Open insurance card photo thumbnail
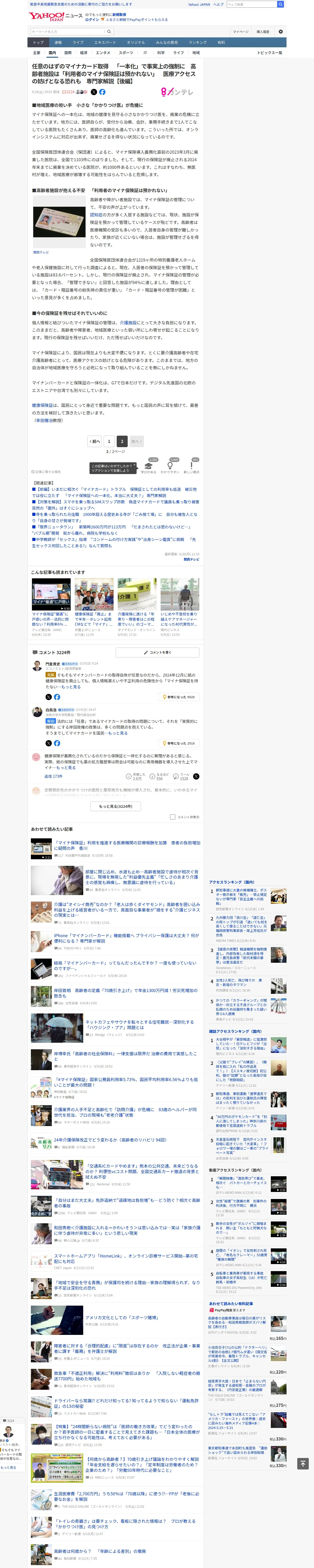 coord(59,222)
